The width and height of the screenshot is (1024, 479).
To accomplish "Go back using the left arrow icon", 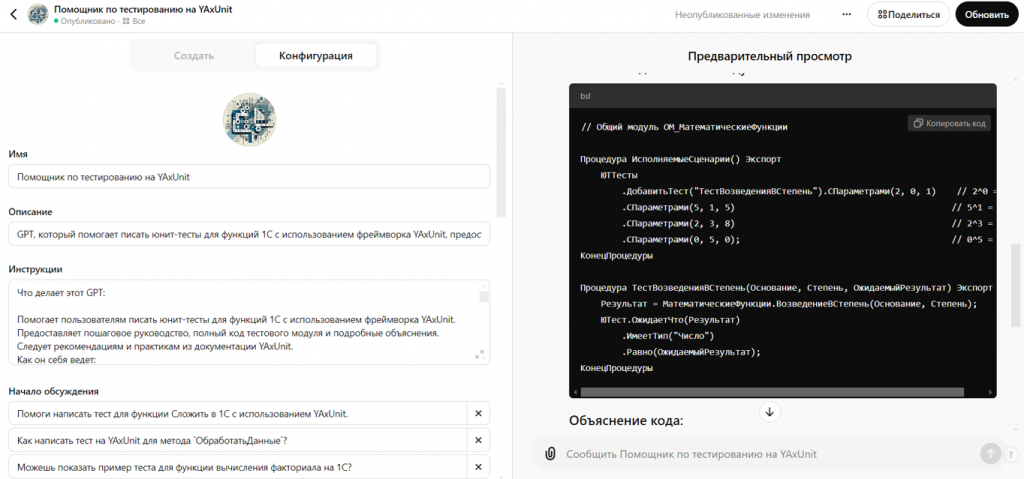I will [x=14, y=14].
